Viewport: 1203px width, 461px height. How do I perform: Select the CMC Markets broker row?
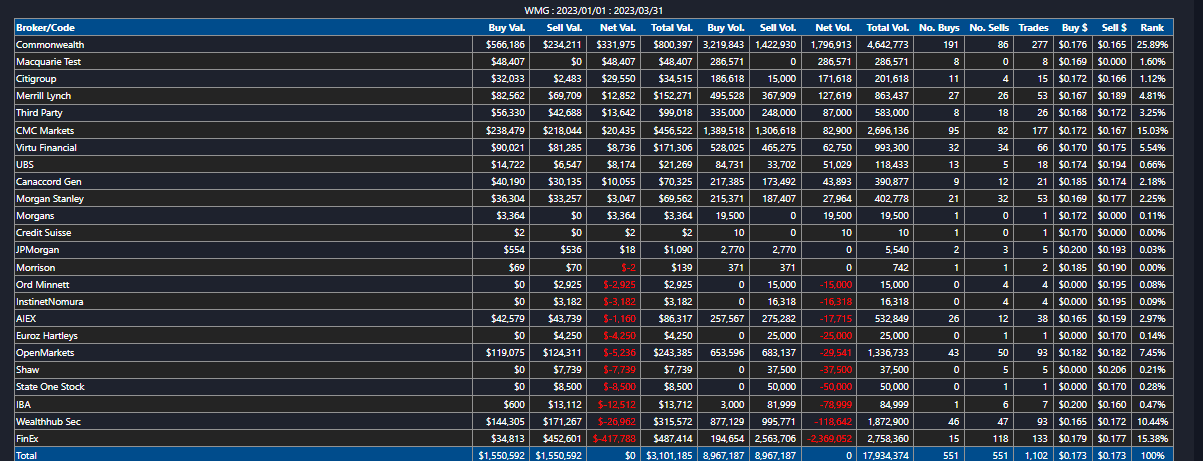tap(592, 130)
